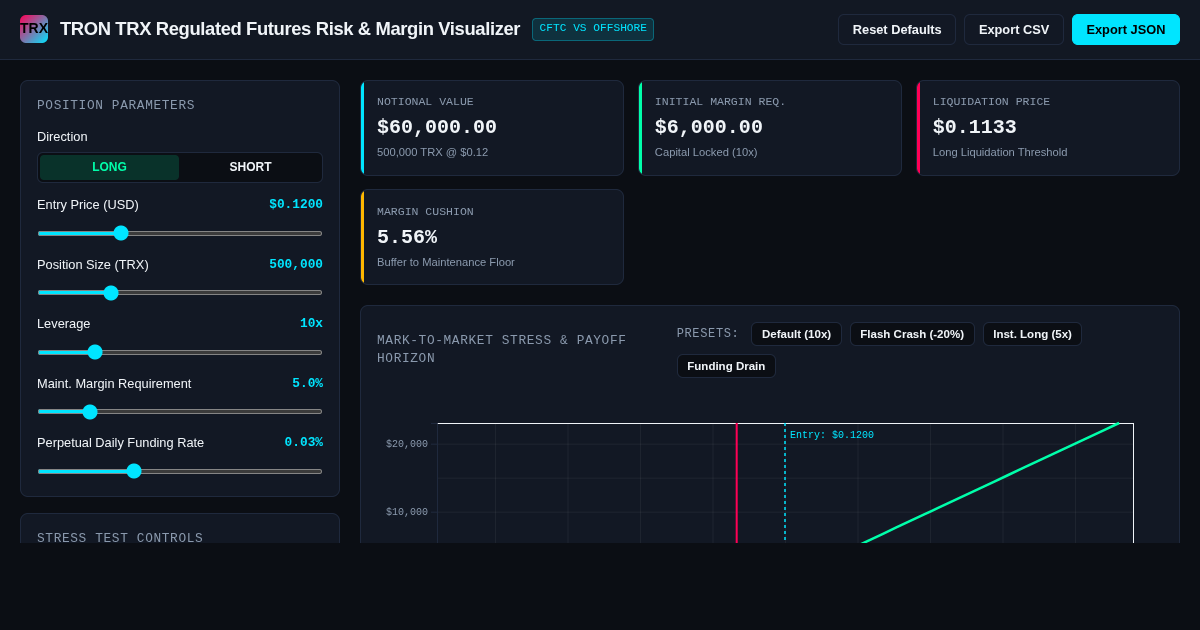Screen dimensions: 1200x630
Task: Adjust Maint. Margin Requirement slider
Action: [x=180, y=412]
